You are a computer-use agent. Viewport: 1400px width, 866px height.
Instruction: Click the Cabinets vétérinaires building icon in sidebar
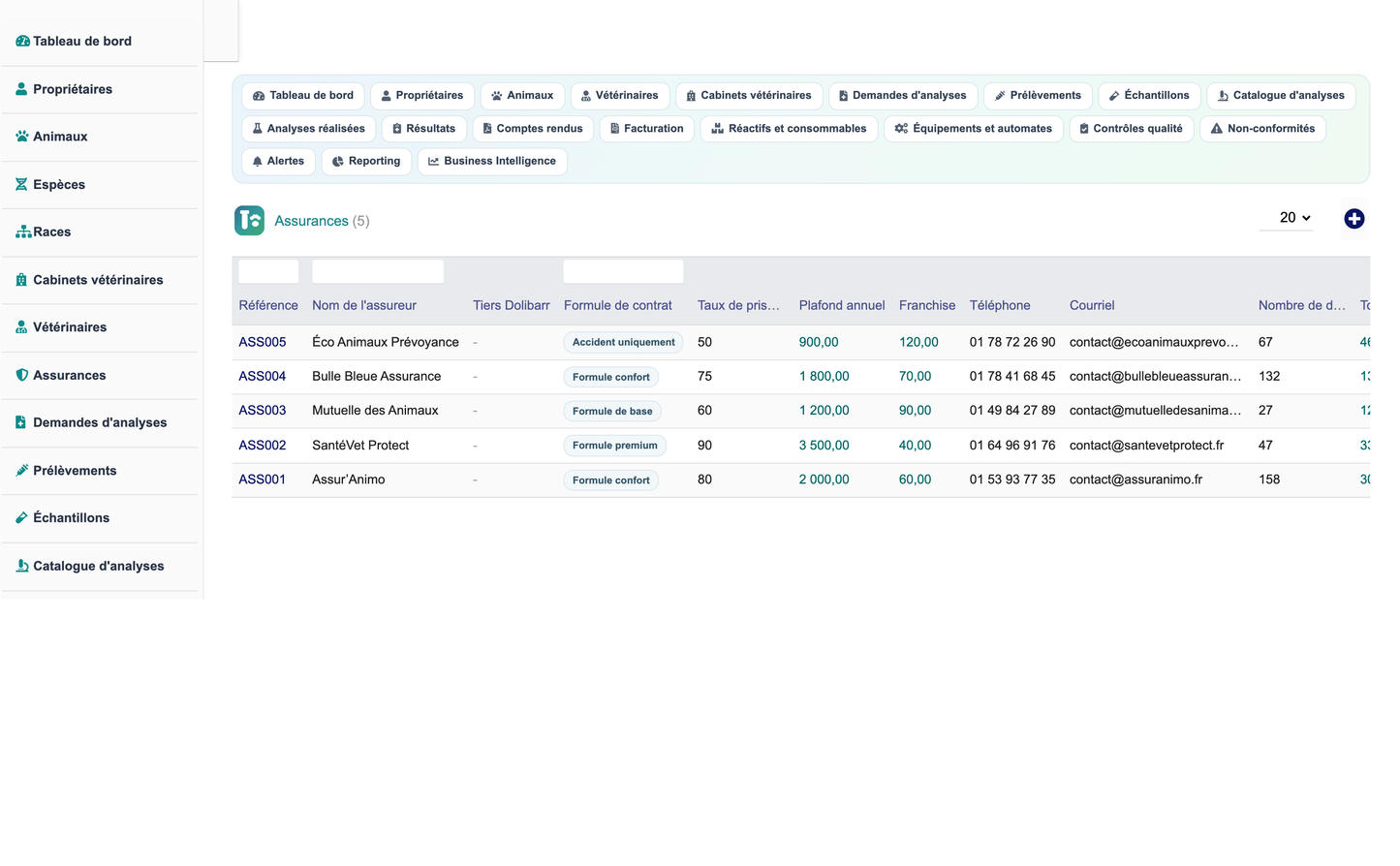coord(21,280)
